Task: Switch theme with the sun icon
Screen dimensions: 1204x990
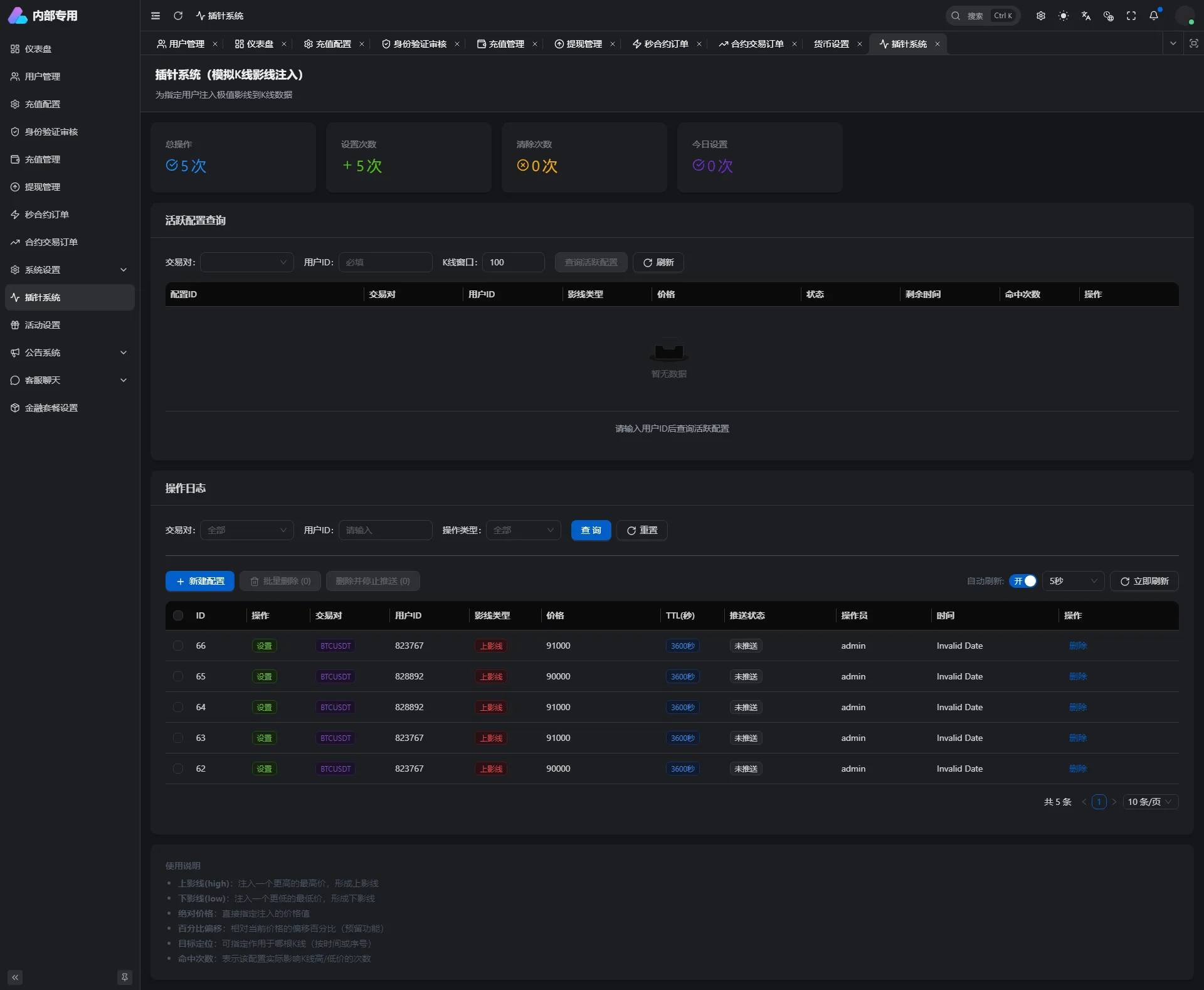Action: click(x=1064, y=16)
